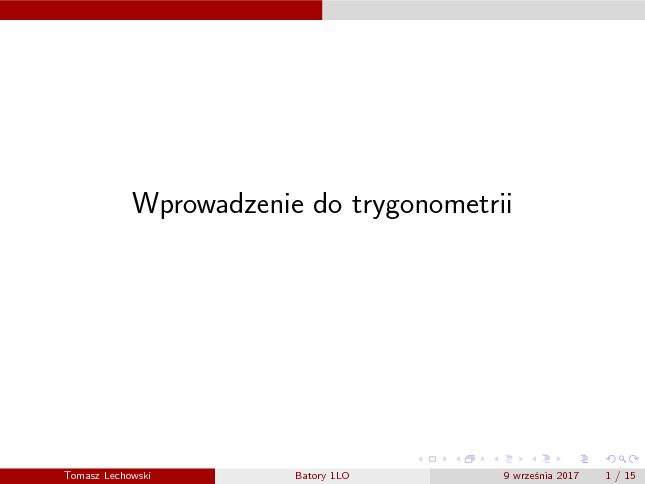Click the slide rectangle navigation icon

432,459
